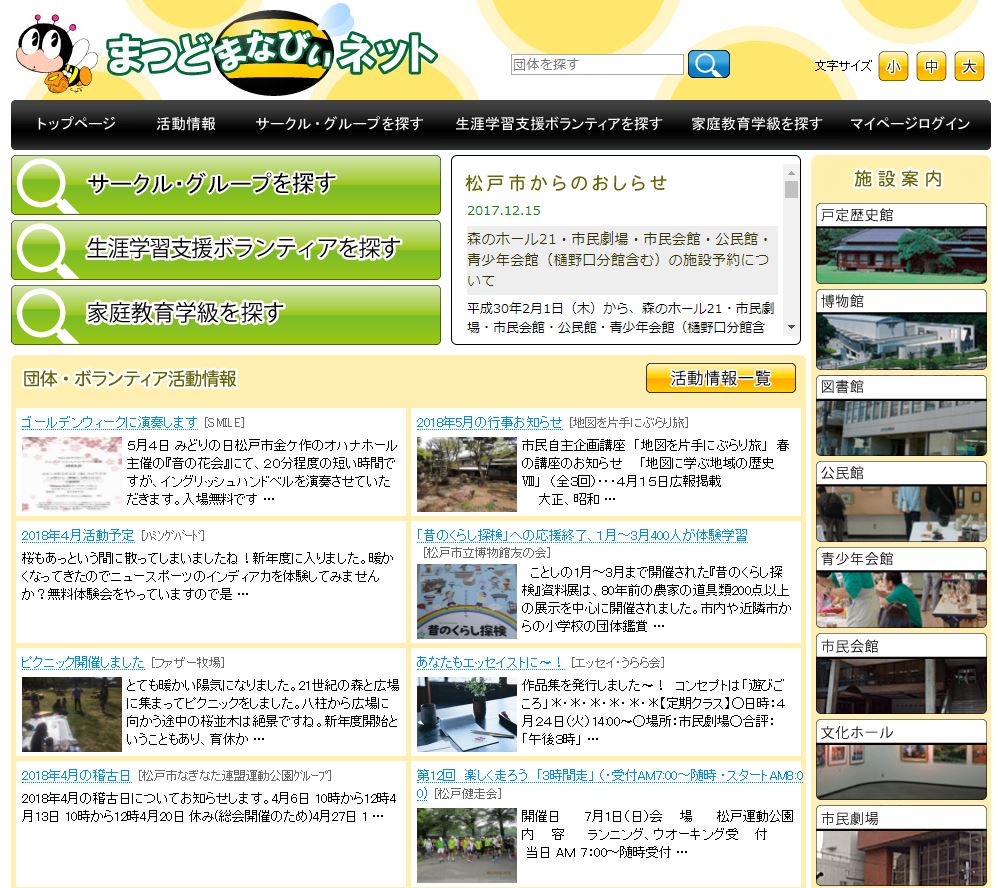998x888 pixels.
Task: Set text size to large (大)
Action: (968, 67)
